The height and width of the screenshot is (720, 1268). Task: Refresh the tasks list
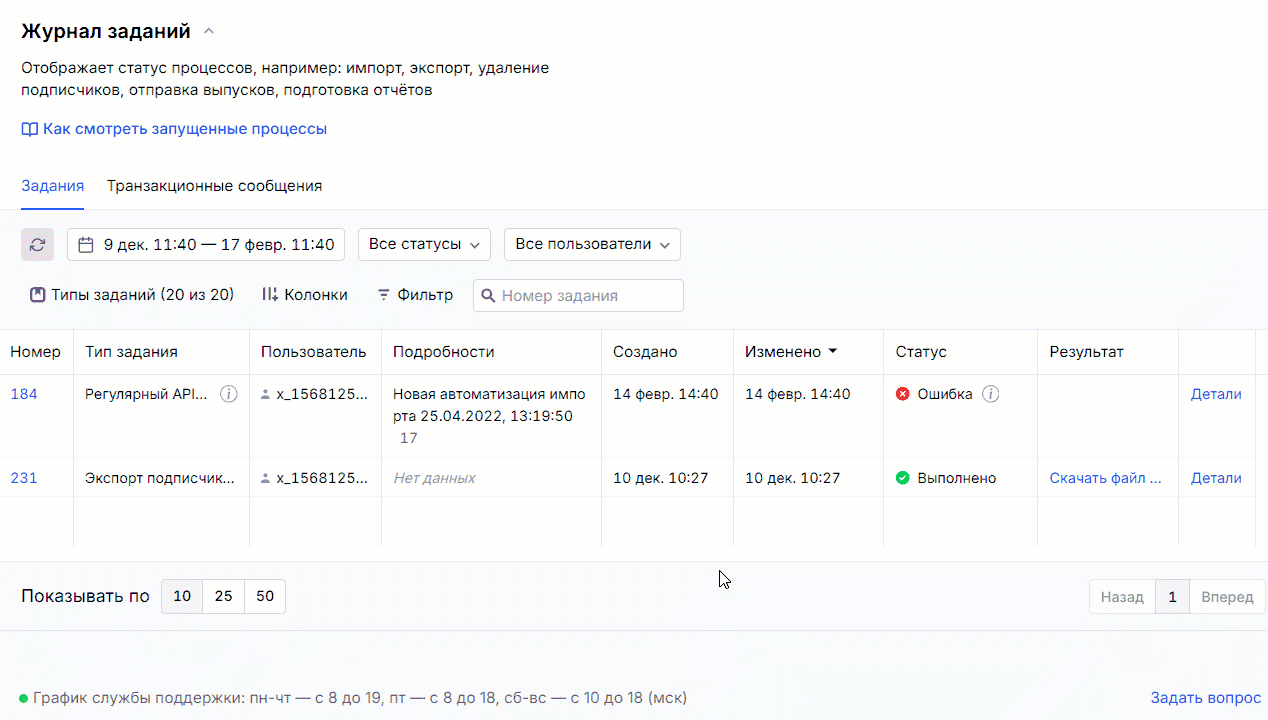[37, 244]
